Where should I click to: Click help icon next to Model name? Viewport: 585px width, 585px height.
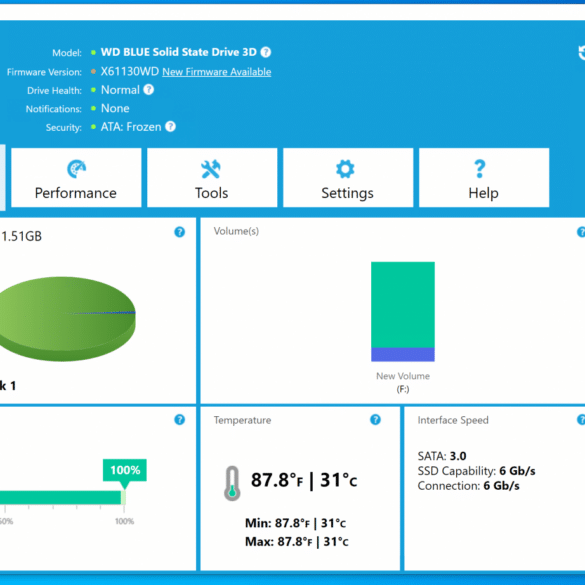coord(266,52)
